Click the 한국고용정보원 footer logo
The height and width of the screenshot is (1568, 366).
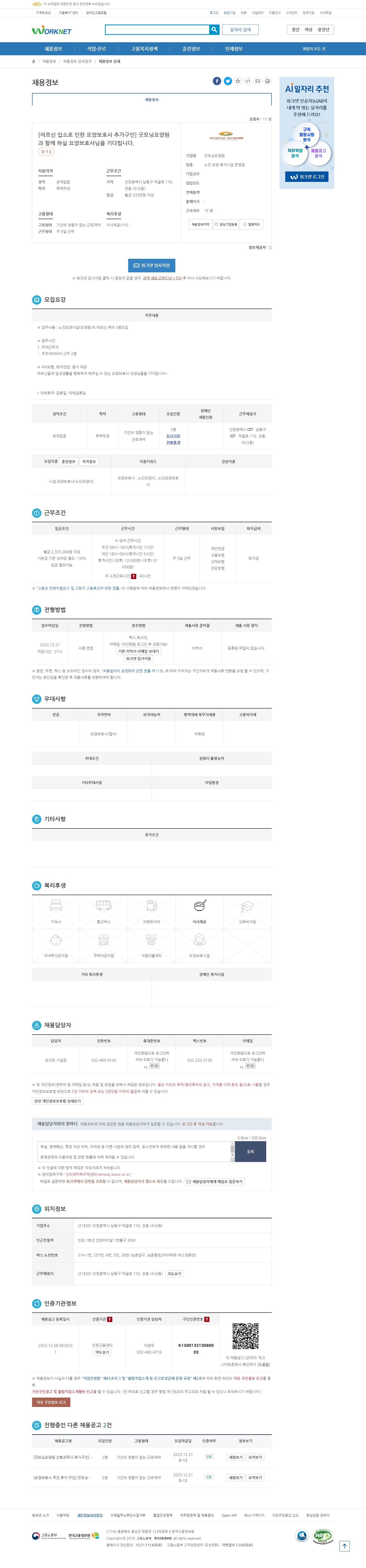83,1535
